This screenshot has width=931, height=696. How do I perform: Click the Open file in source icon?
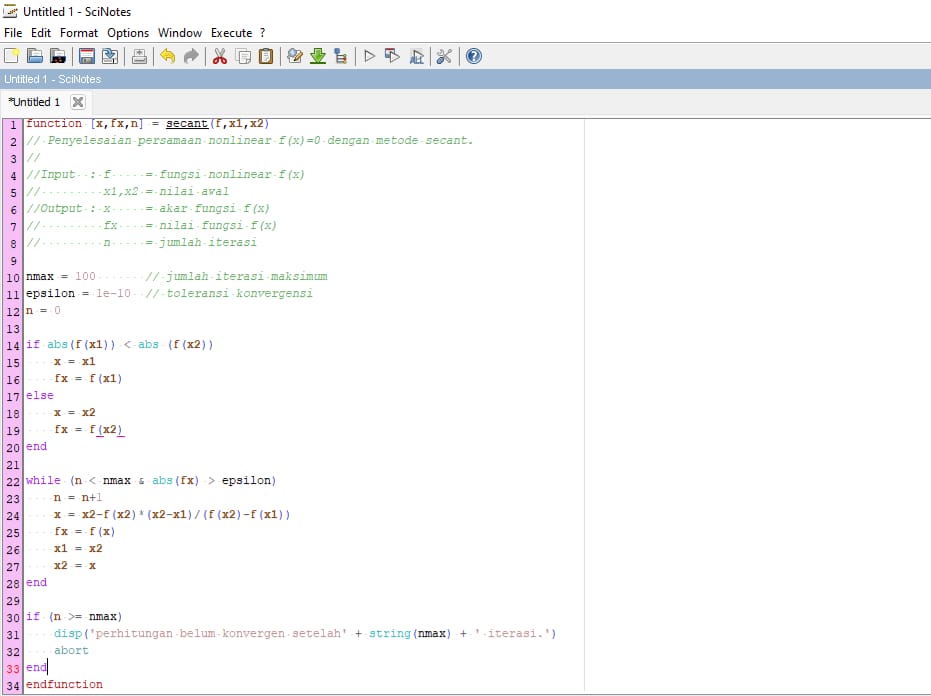[x=58, y=56]
